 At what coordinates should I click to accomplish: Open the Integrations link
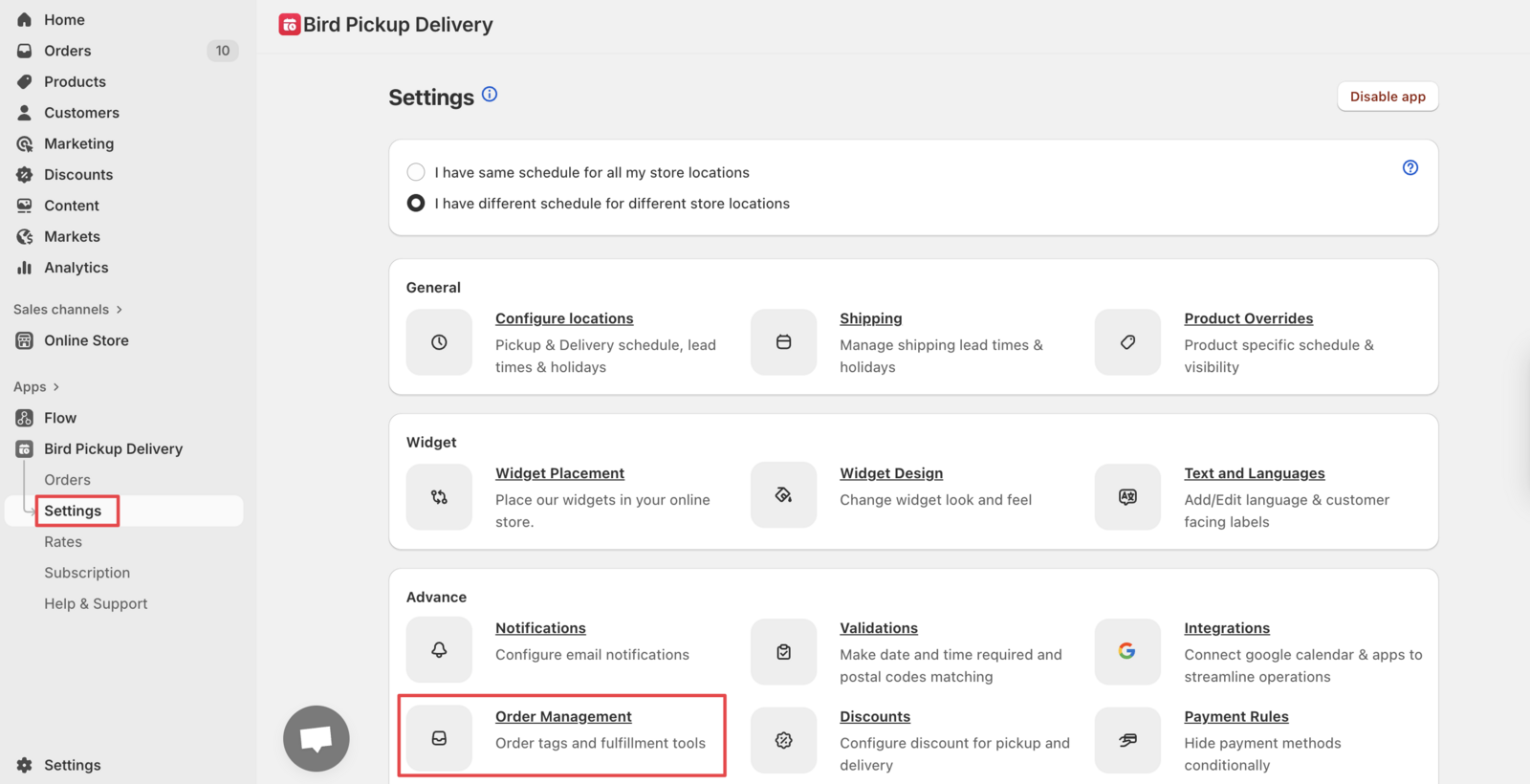click(x=1227, y=628)
